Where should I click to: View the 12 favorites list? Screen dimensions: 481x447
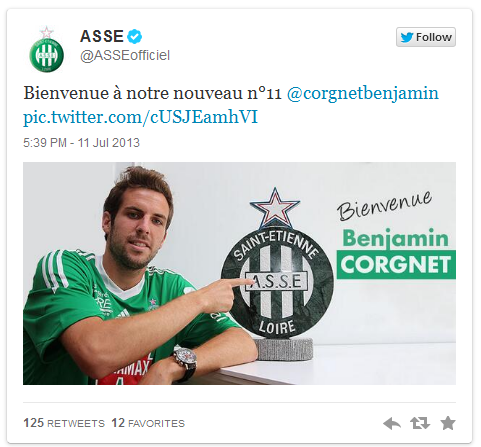tap(148, 423)
